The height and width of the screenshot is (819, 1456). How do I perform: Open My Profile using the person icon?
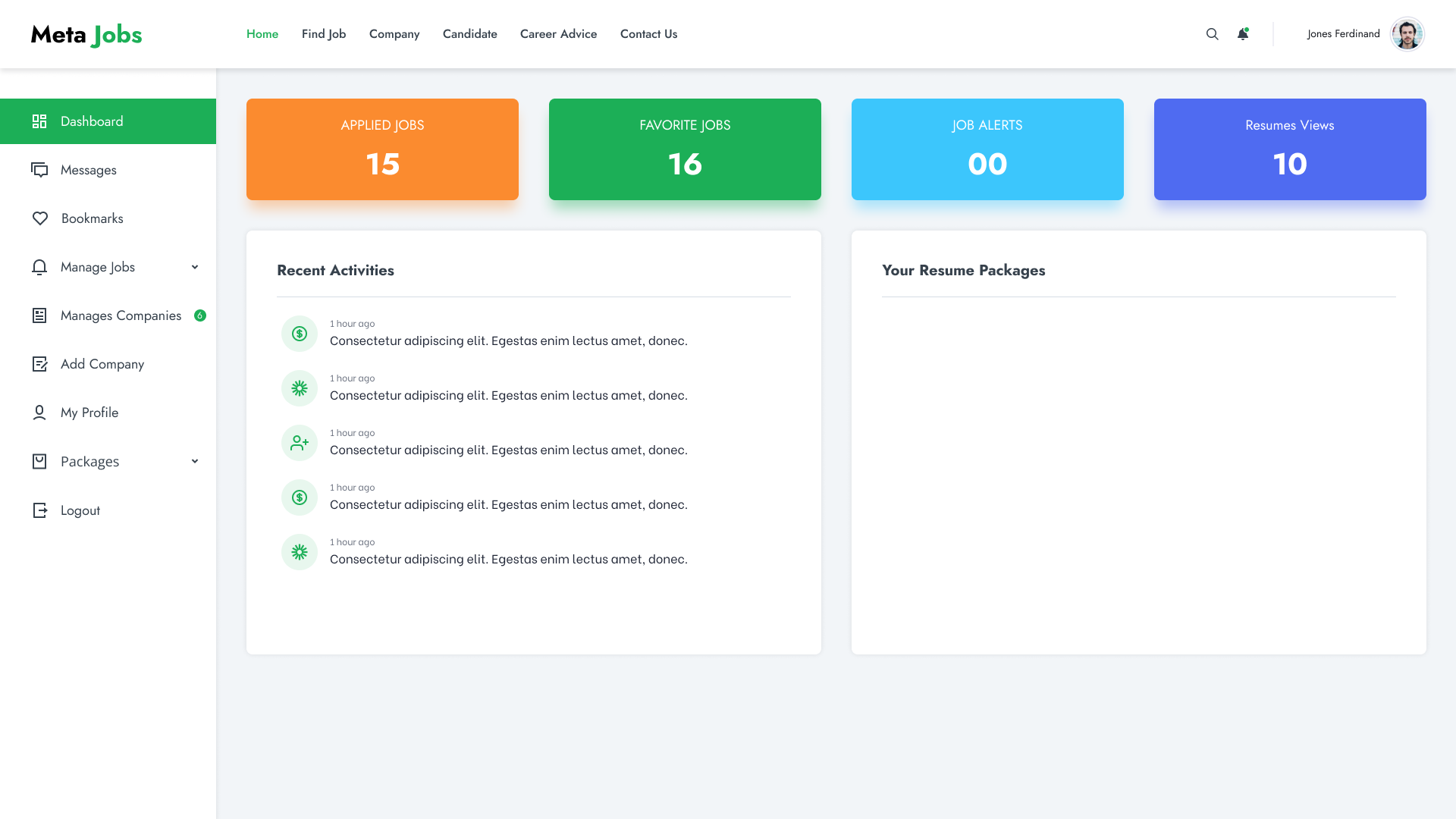click(x=41, y=413)
